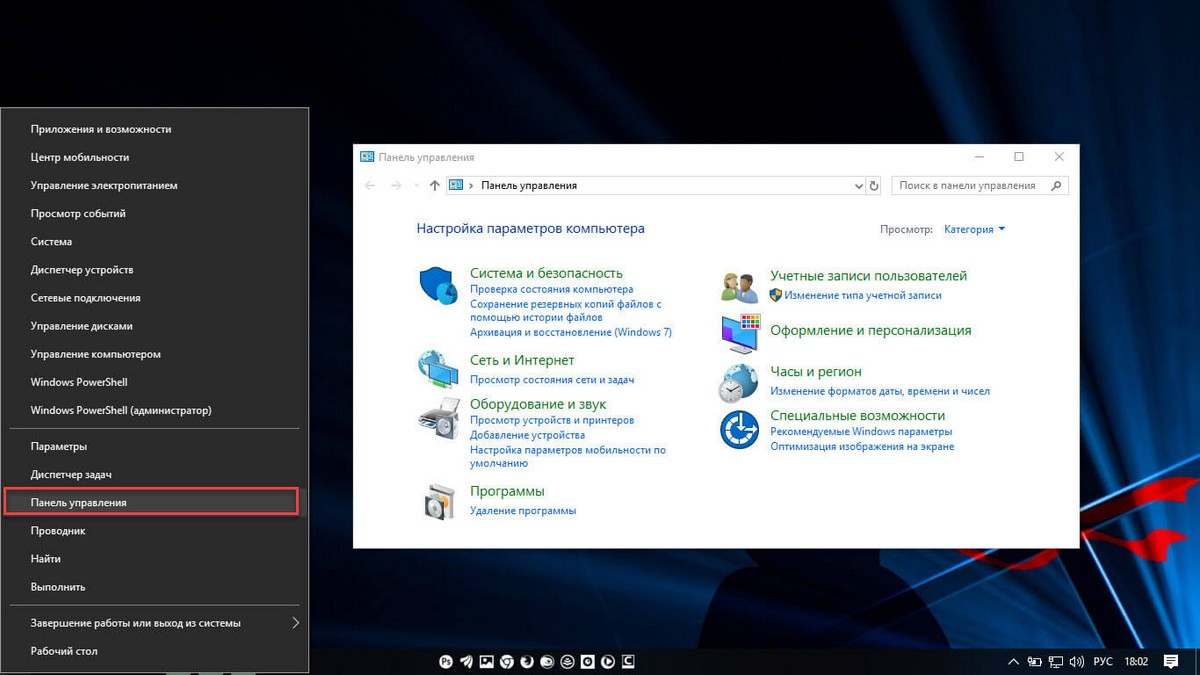Click Удаление программы link
The image size is (1200, 675).
click(x=523, y=511)
